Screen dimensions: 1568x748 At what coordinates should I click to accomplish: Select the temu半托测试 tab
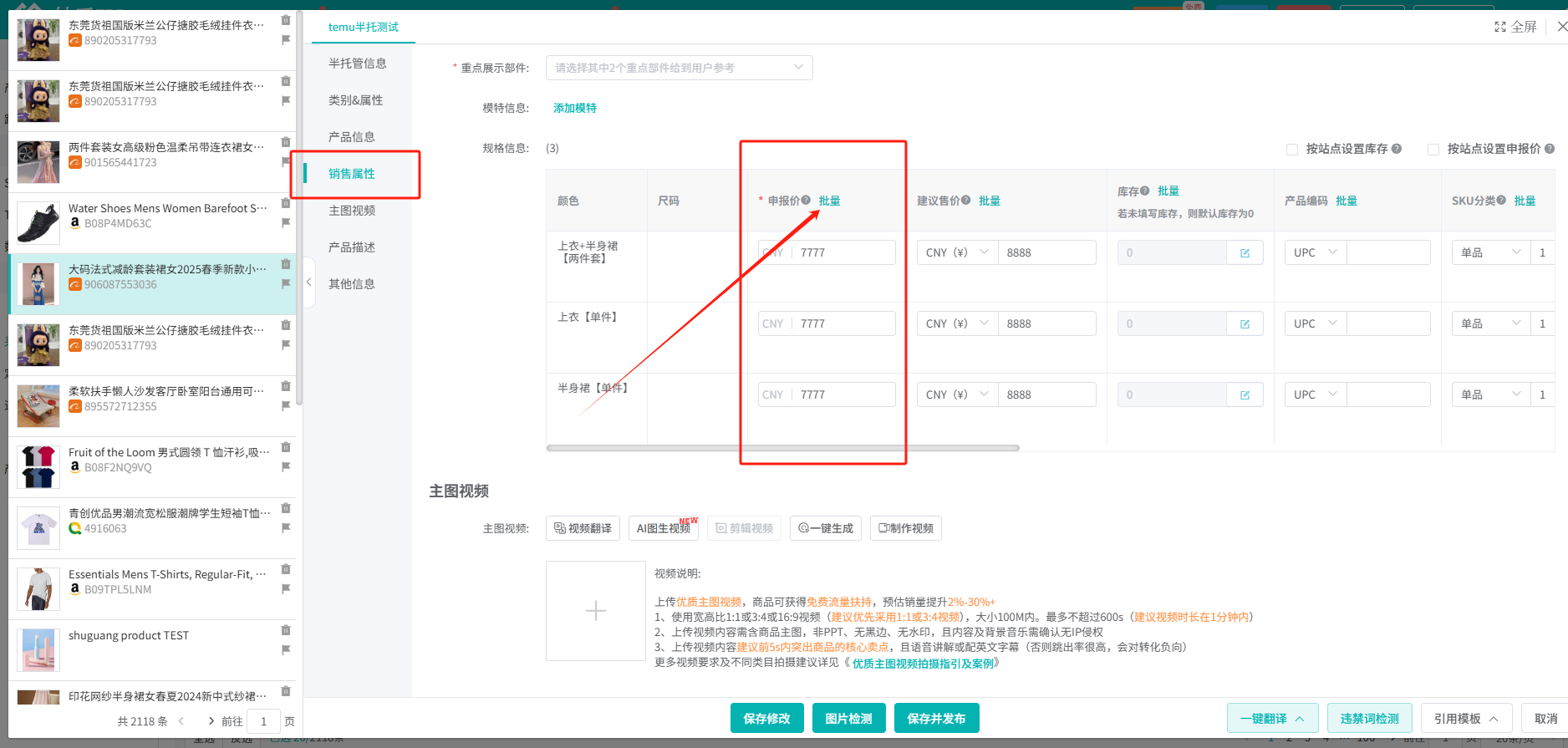coord(363,27)
